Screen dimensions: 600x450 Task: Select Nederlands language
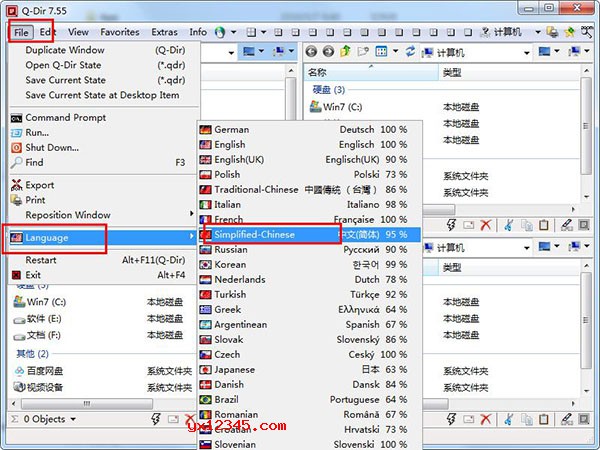click(x=309, y=279)
